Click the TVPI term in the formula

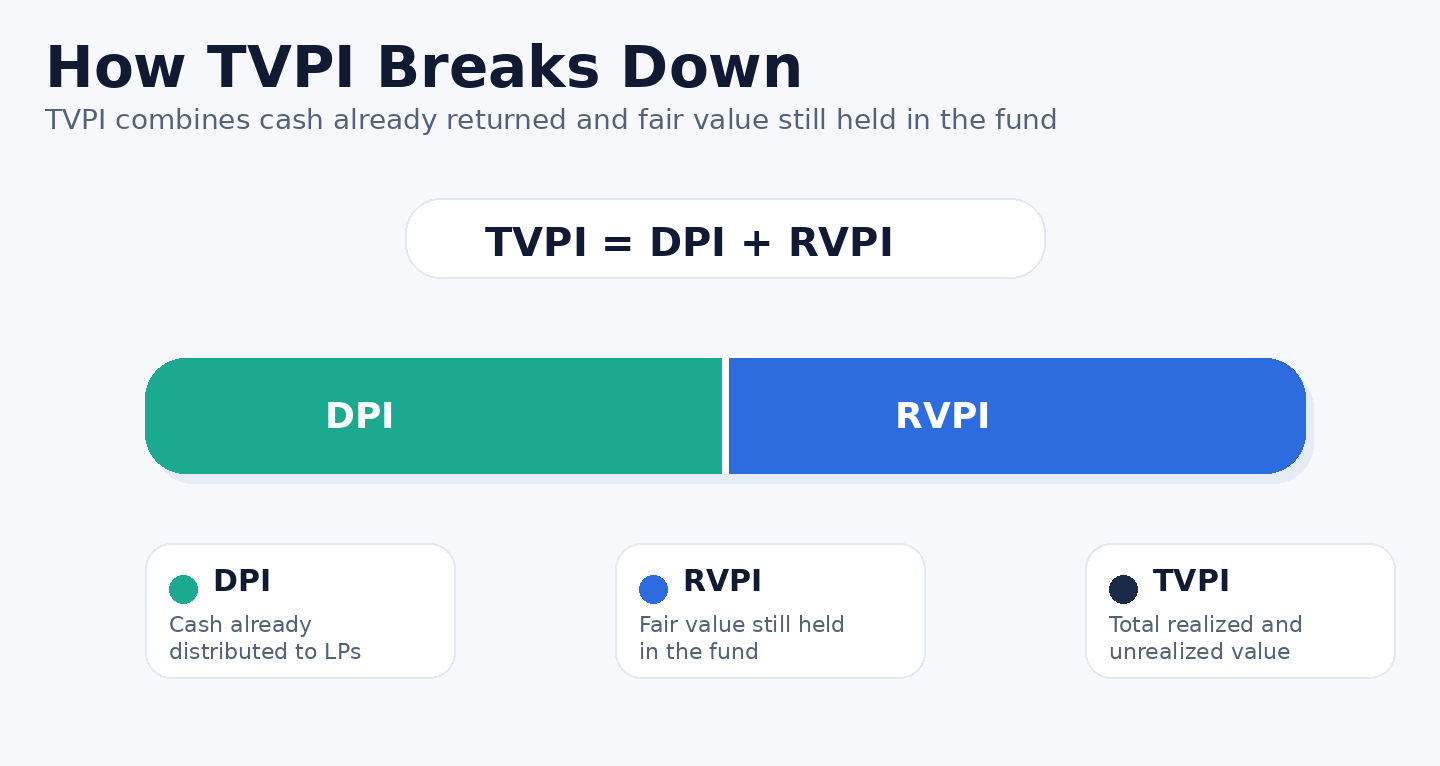536,243
